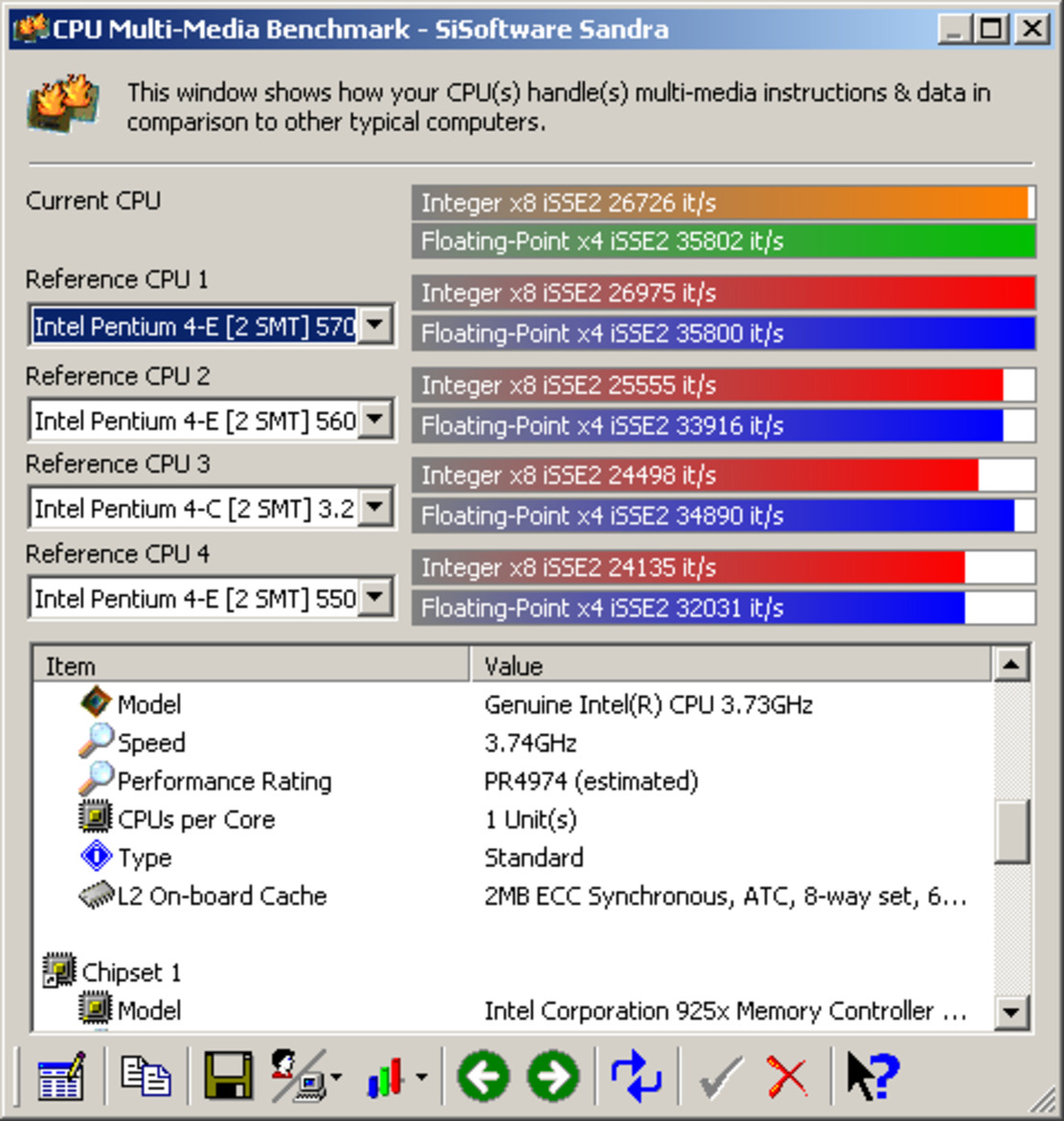Click the bar chart icon

click(x=386, y=1077)
